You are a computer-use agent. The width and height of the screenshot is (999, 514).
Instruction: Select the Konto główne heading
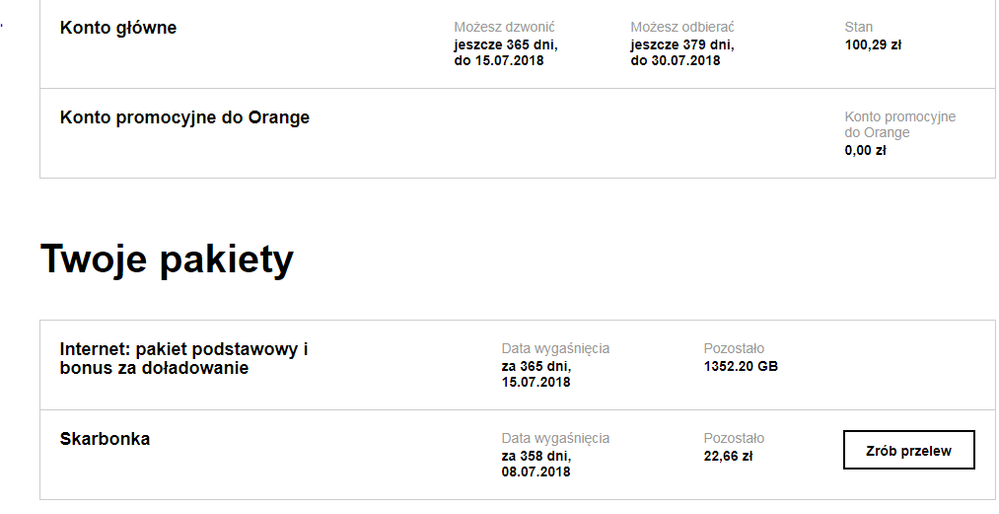tap(118, 28)
